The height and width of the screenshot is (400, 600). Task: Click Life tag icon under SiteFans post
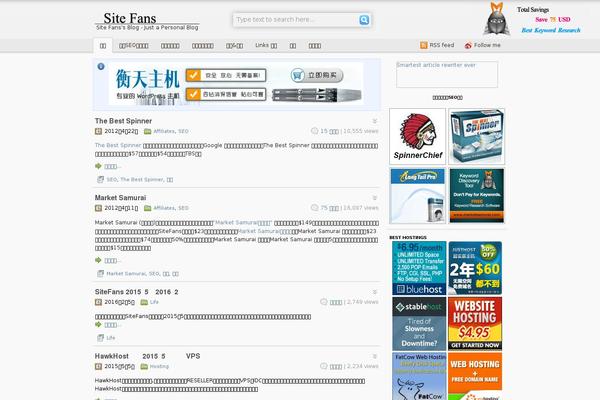100,338
